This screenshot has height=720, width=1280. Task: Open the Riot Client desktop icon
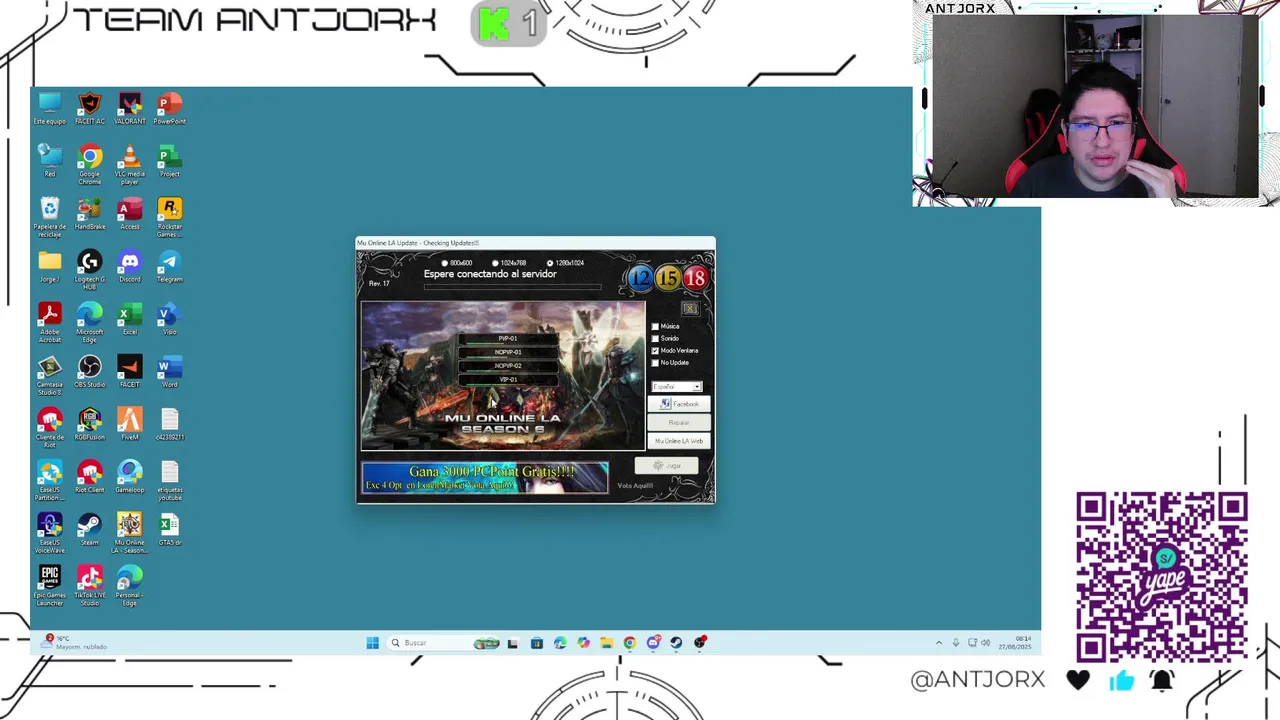(90, 477)
